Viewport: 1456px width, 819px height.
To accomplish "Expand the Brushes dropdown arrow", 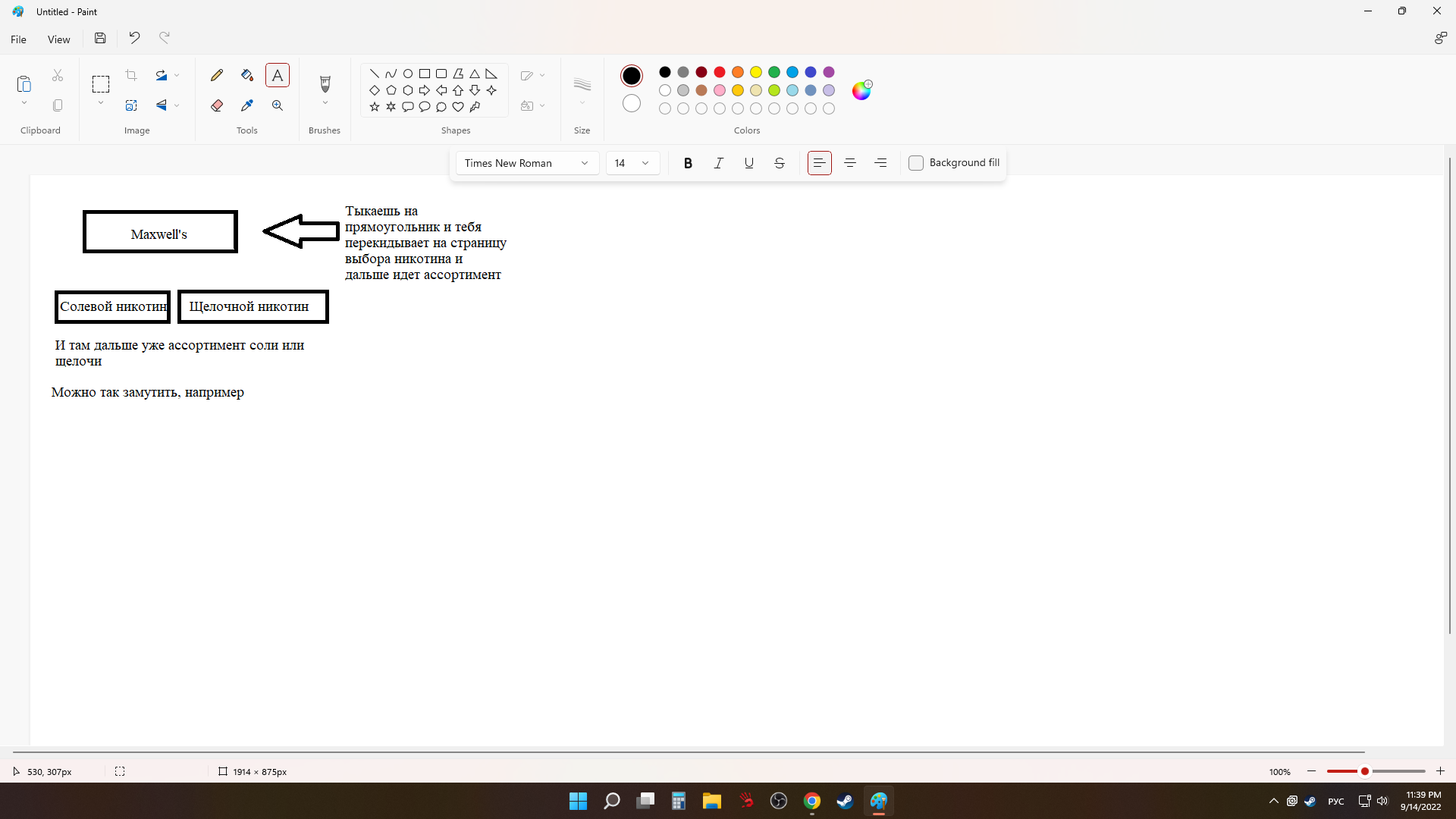I will tap(325, 103).
